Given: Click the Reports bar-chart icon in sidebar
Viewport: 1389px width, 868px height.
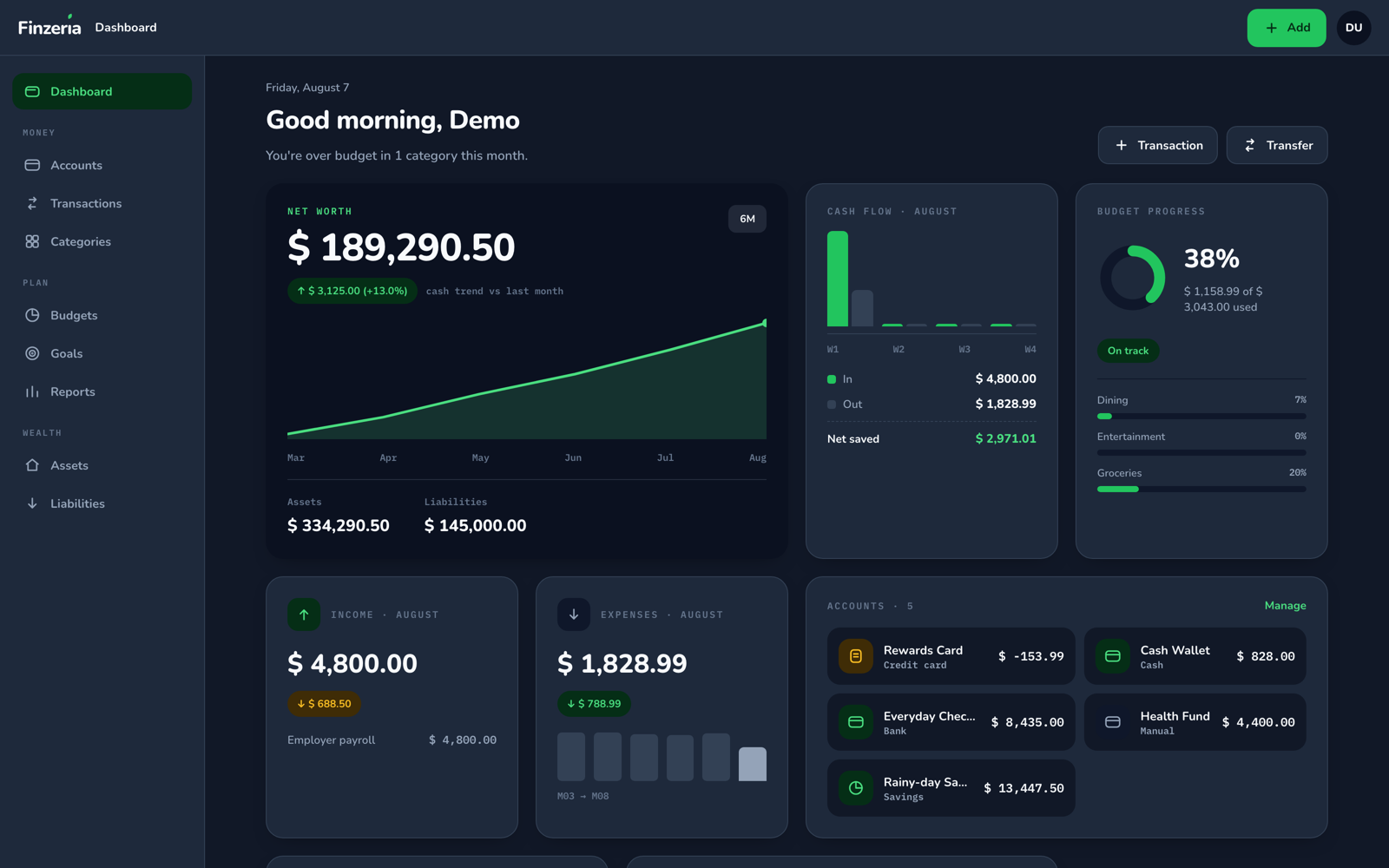Looking at the screenshot, I should click(x=32, y=391).
